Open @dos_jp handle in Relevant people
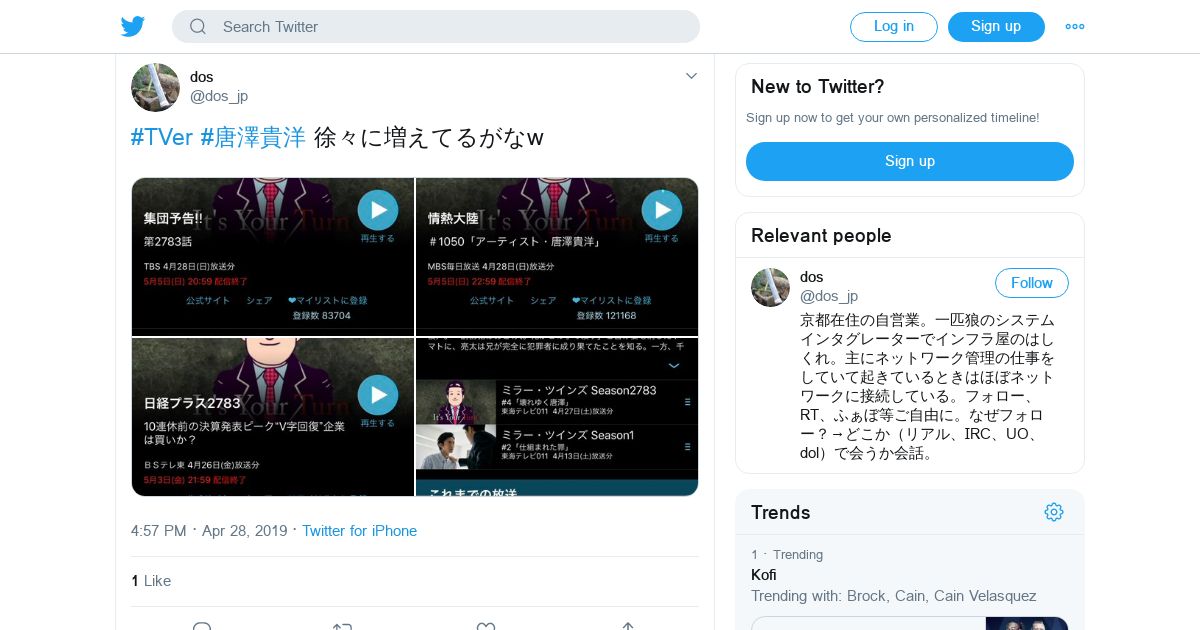The width and height of the screenshot is (1200, 630). pos(829,296)
